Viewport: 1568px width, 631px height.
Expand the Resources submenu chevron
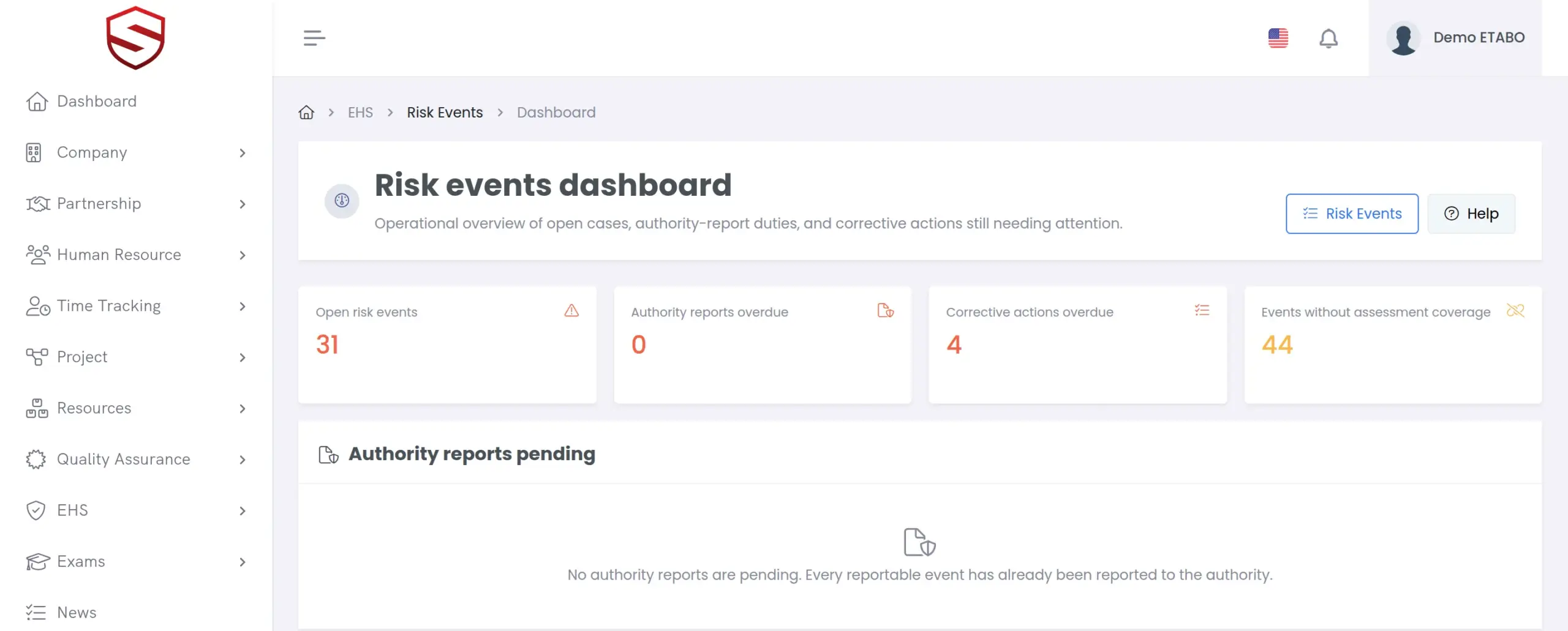pos(243,409)
